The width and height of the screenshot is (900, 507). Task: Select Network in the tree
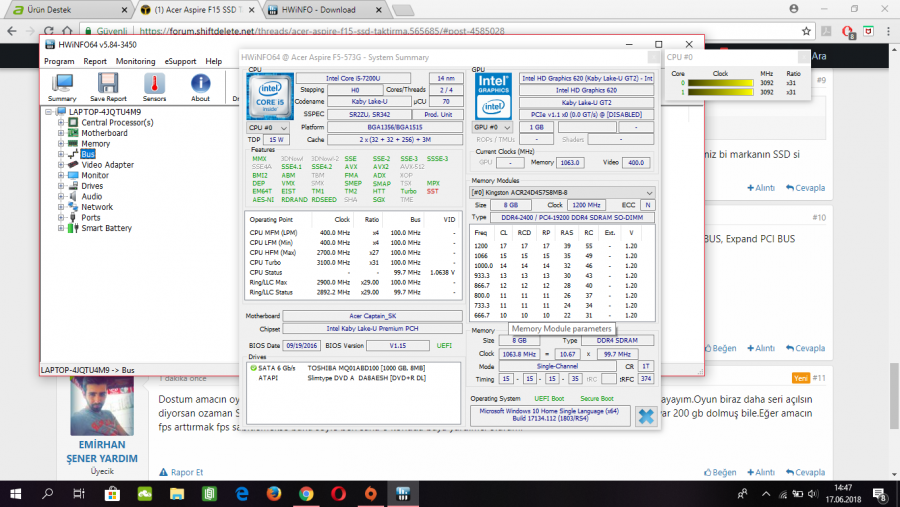[97, 207]
